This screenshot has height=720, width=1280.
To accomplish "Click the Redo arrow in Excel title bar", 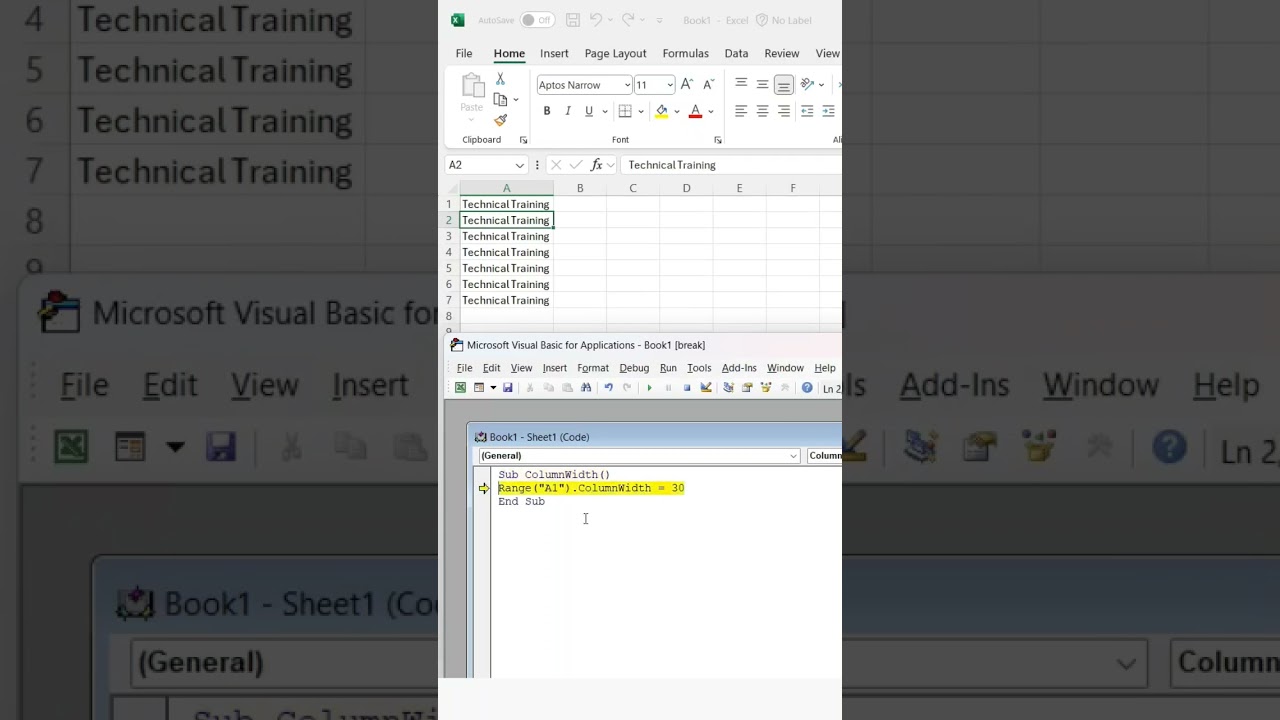I will coord(628,20).
